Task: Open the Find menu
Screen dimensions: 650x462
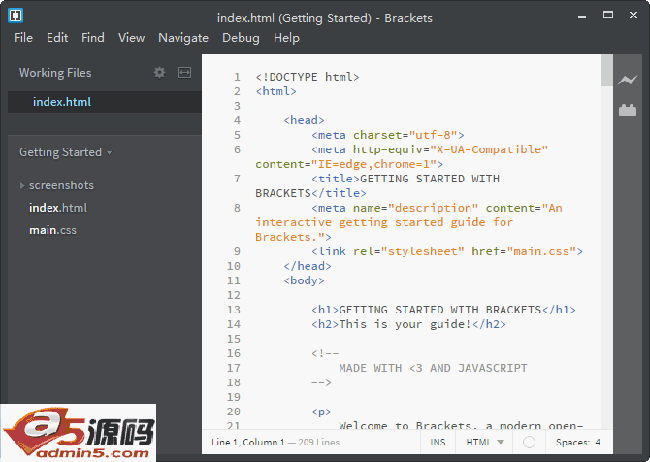Action: 93,38
